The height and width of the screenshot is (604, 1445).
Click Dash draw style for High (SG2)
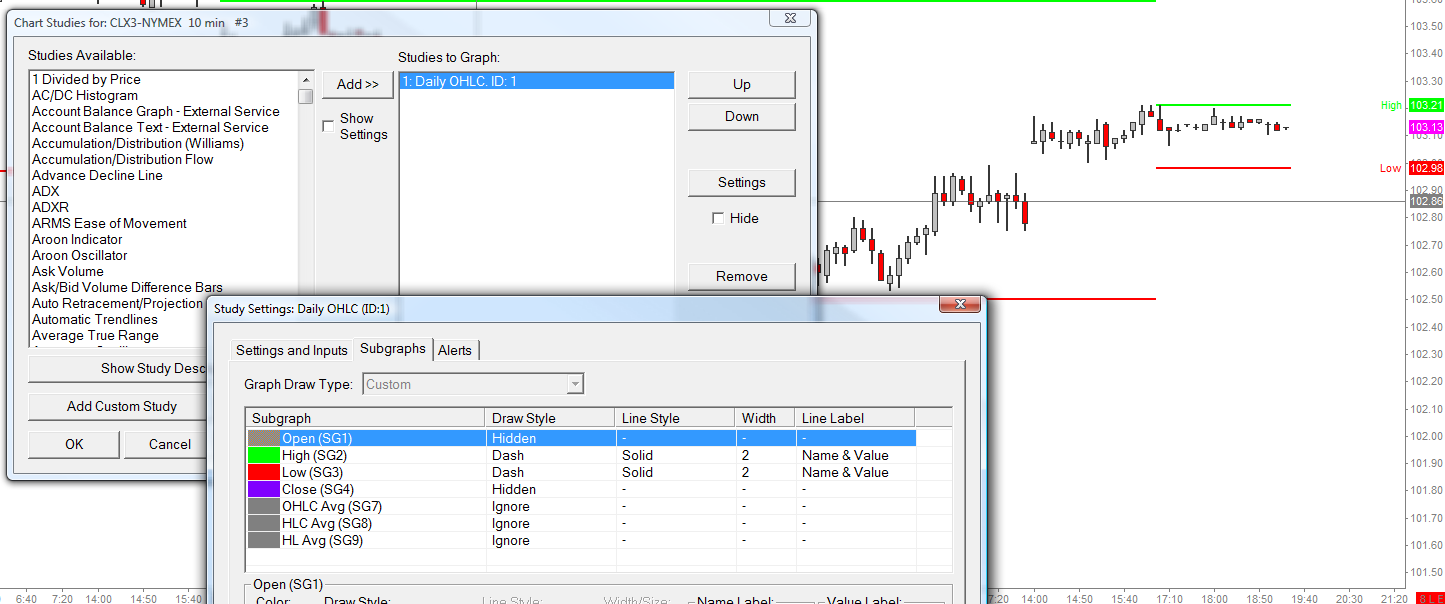pyautogui.click(x=508, y=455)
